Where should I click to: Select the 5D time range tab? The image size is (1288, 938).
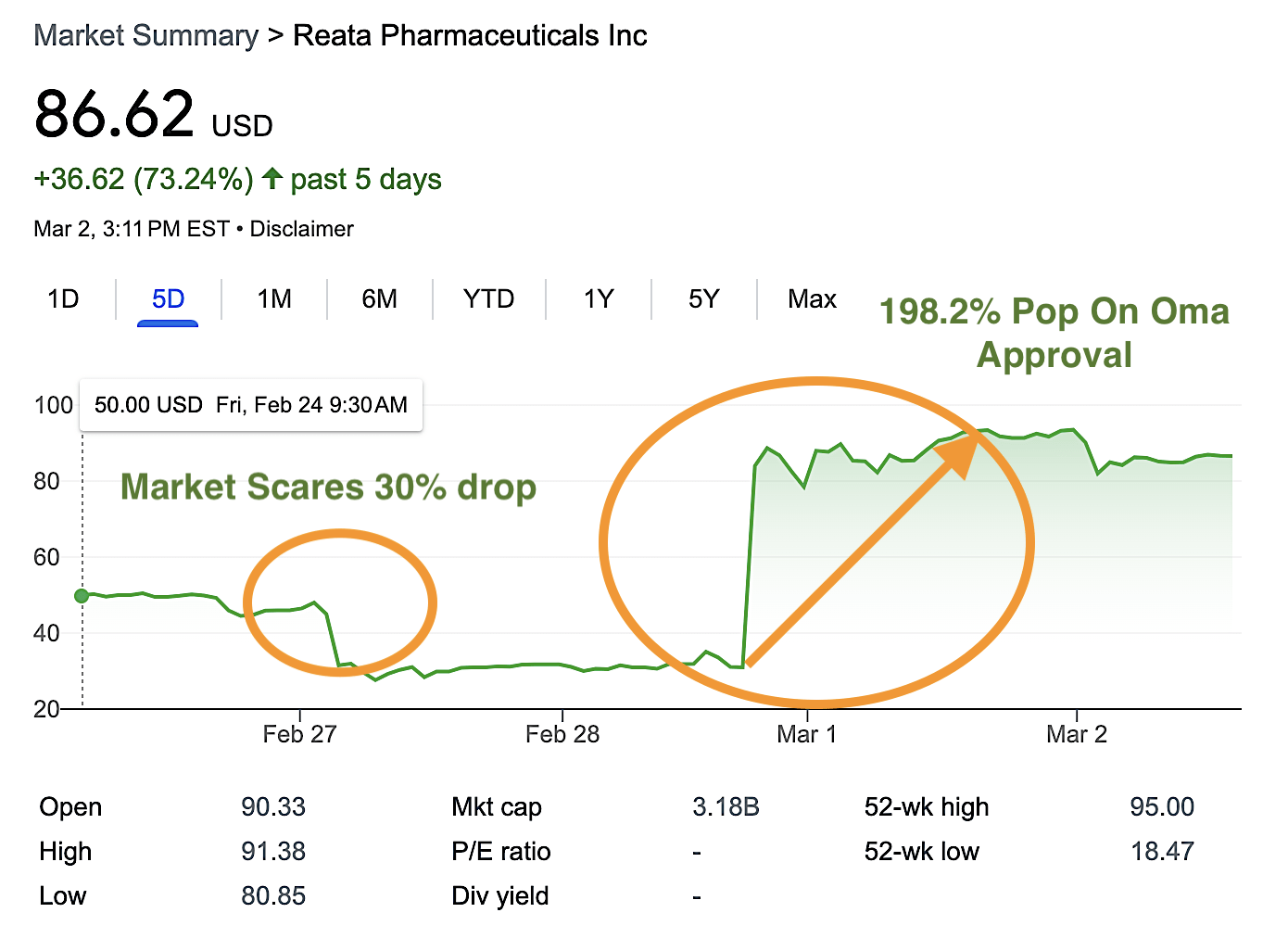point(168,299)
